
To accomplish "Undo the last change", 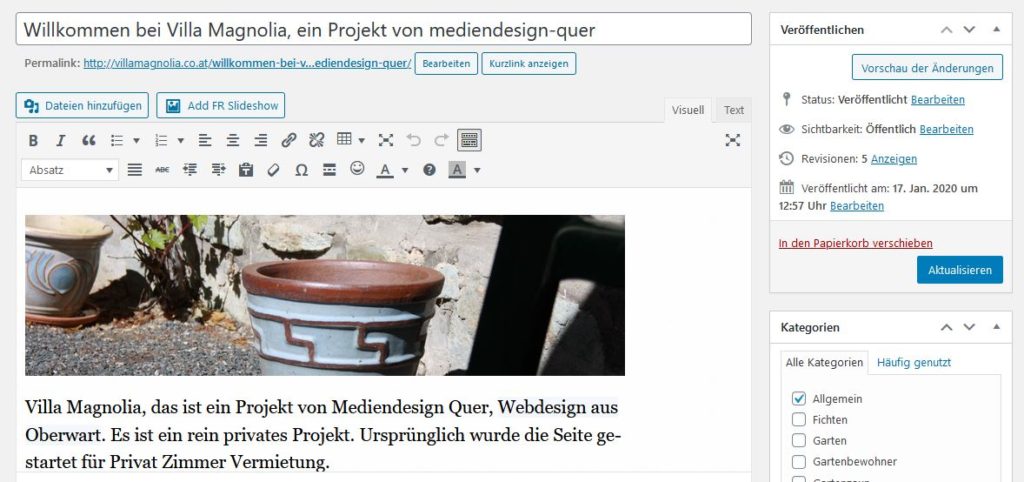I will point(413,140).
